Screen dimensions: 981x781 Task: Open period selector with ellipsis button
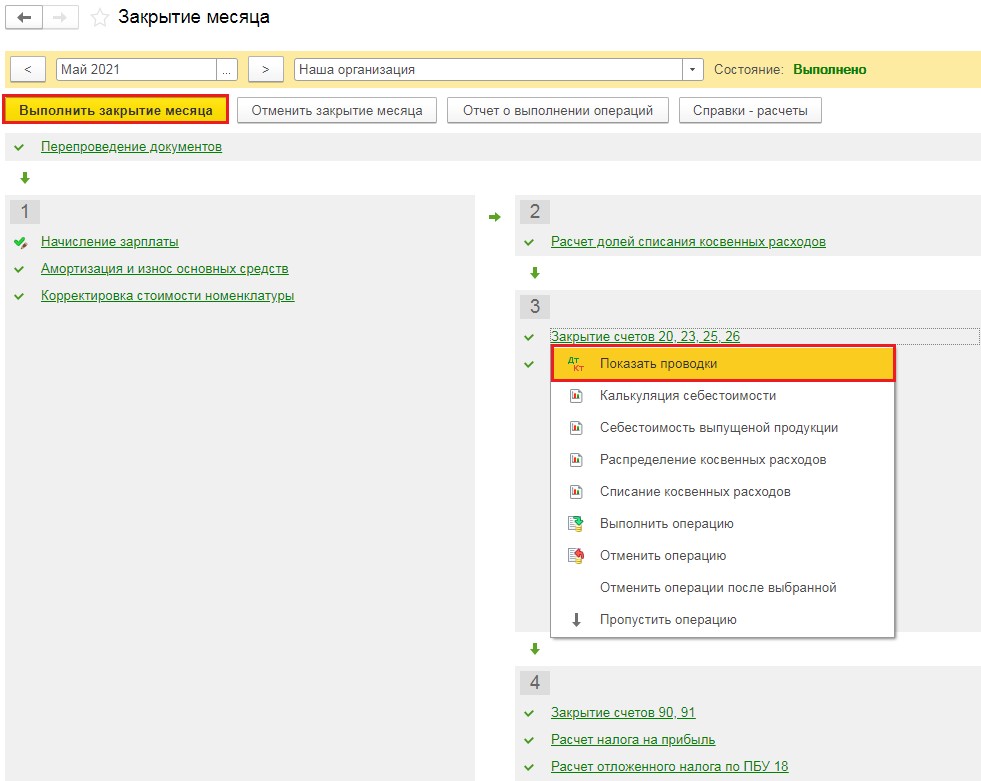tap(228, 70)
